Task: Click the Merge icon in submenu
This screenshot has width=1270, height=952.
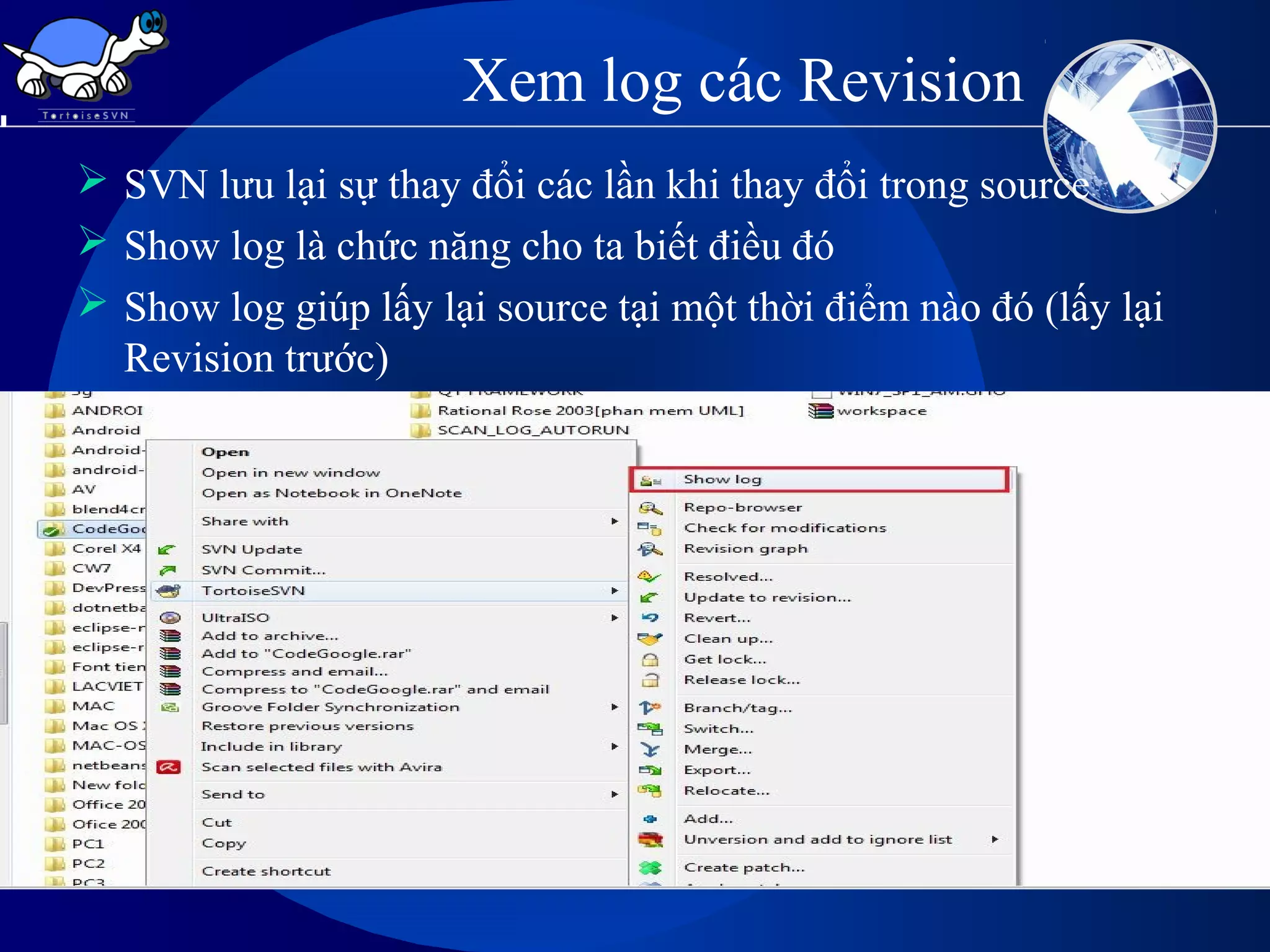Action: (x=649, y=750)
